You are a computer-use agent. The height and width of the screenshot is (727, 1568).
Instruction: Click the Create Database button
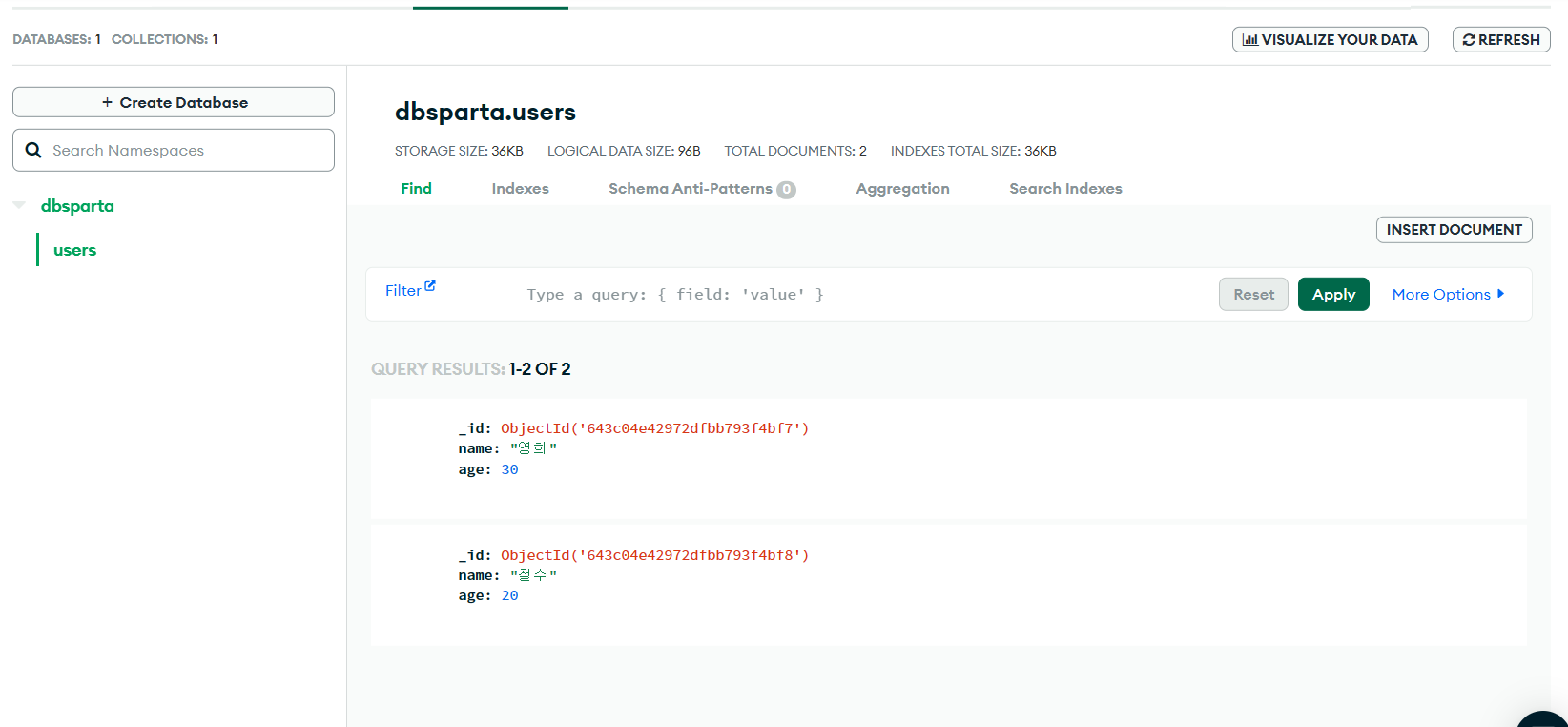tap(174, 102)
